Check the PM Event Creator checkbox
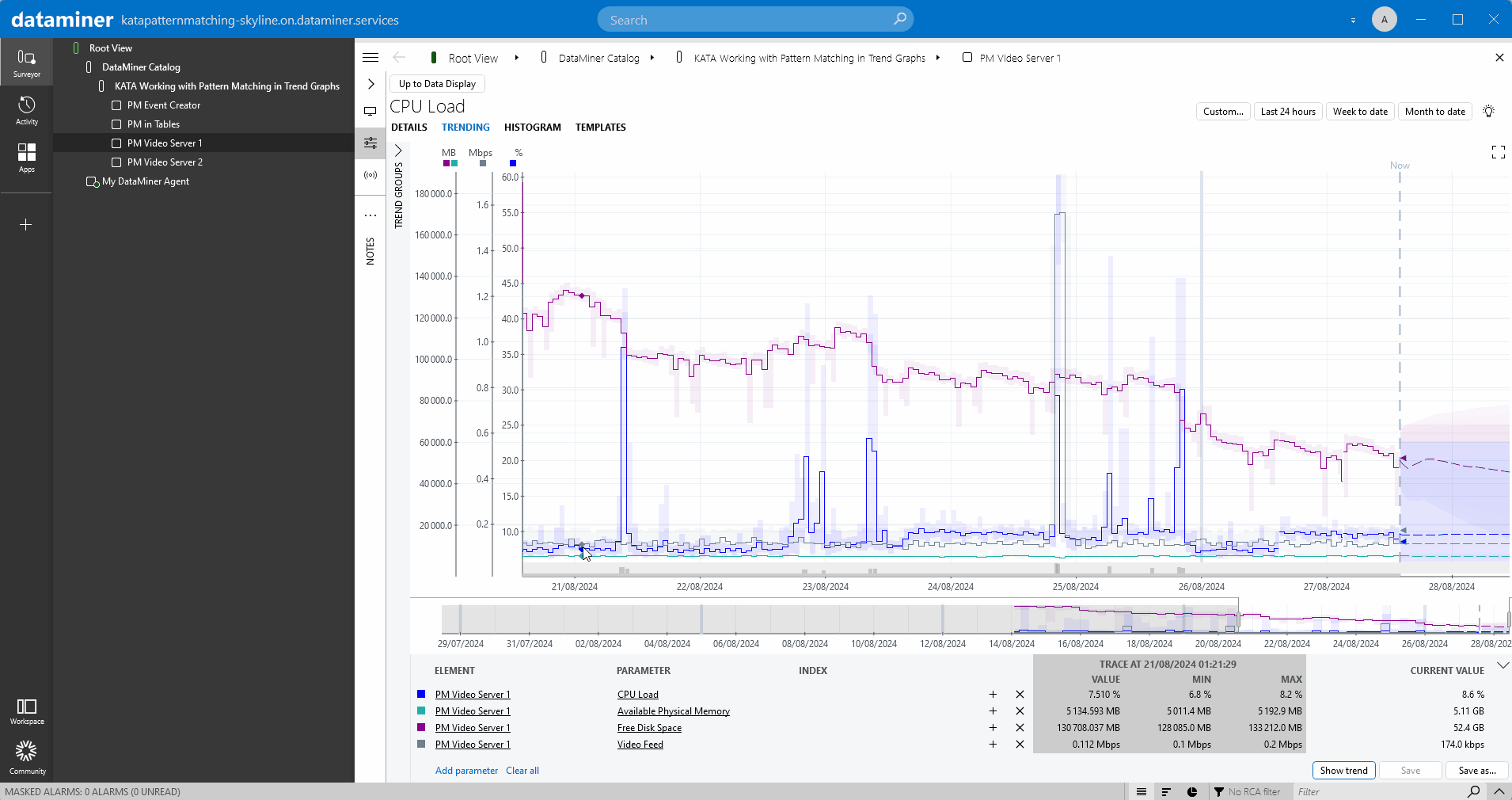Image resolution: width=1512 pixels, height=800 pixels. click(116, 105)
